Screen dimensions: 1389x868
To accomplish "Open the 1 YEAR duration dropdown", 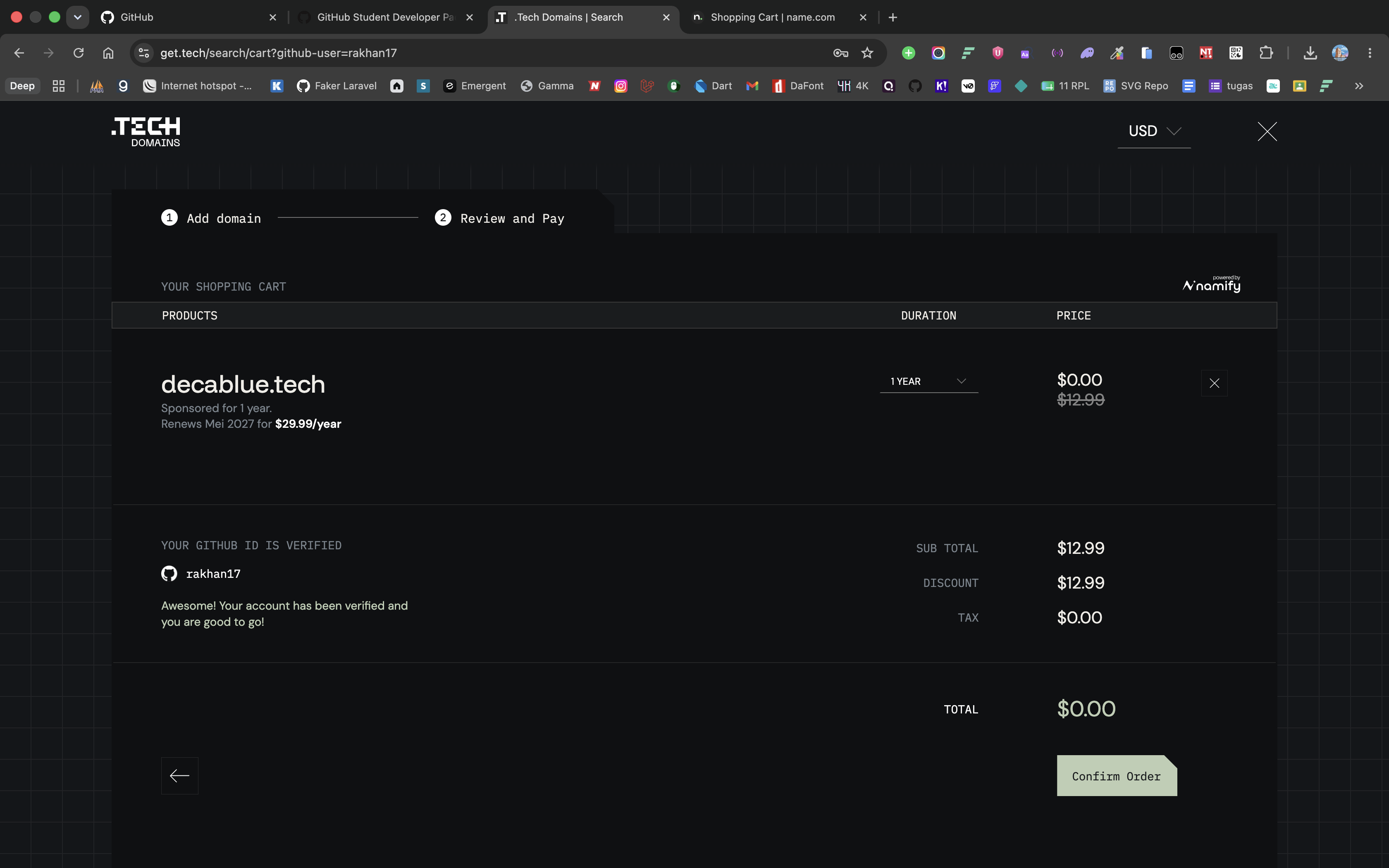I will pyautogui.click(x=928, y=381).
